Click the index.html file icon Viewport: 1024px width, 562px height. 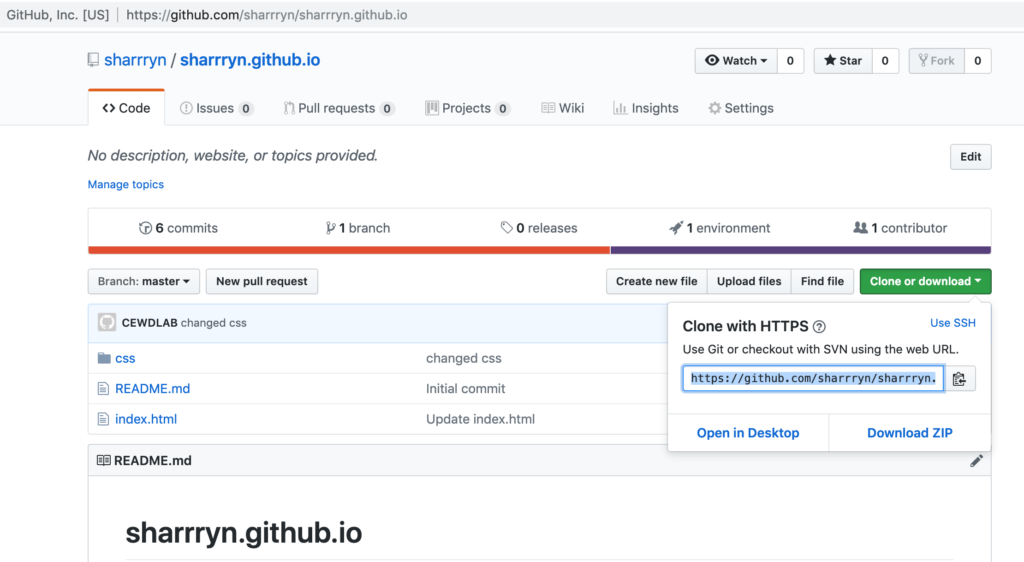tap(103, 419)
